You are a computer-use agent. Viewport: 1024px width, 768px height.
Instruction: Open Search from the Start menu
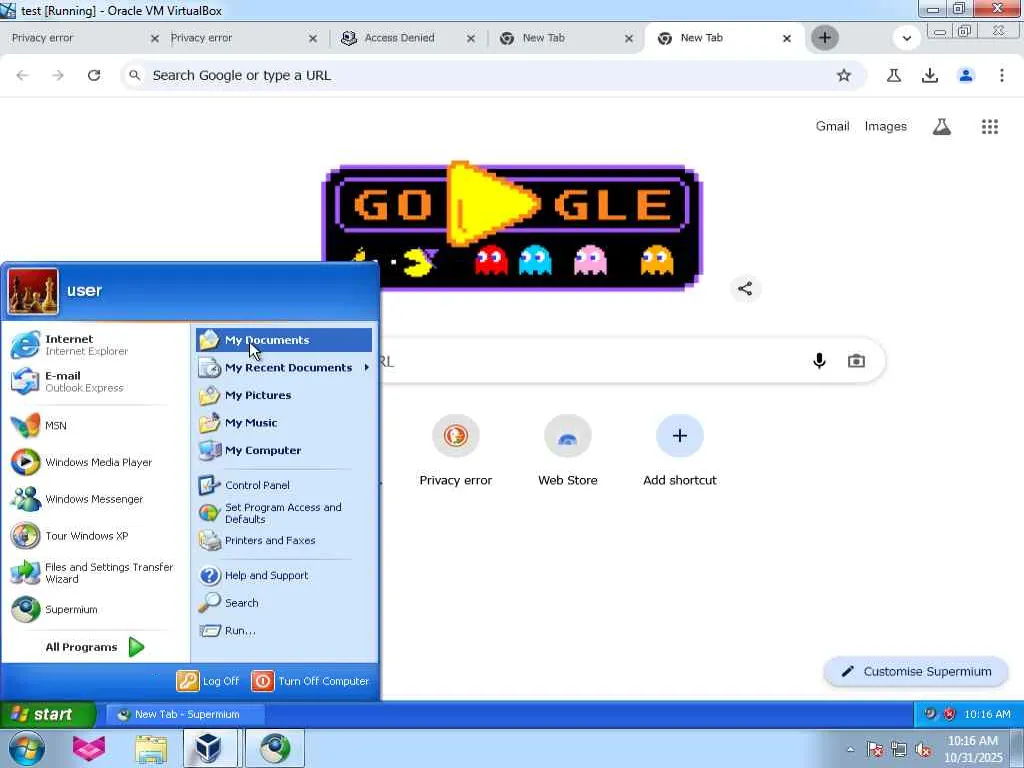pos(284,603)
